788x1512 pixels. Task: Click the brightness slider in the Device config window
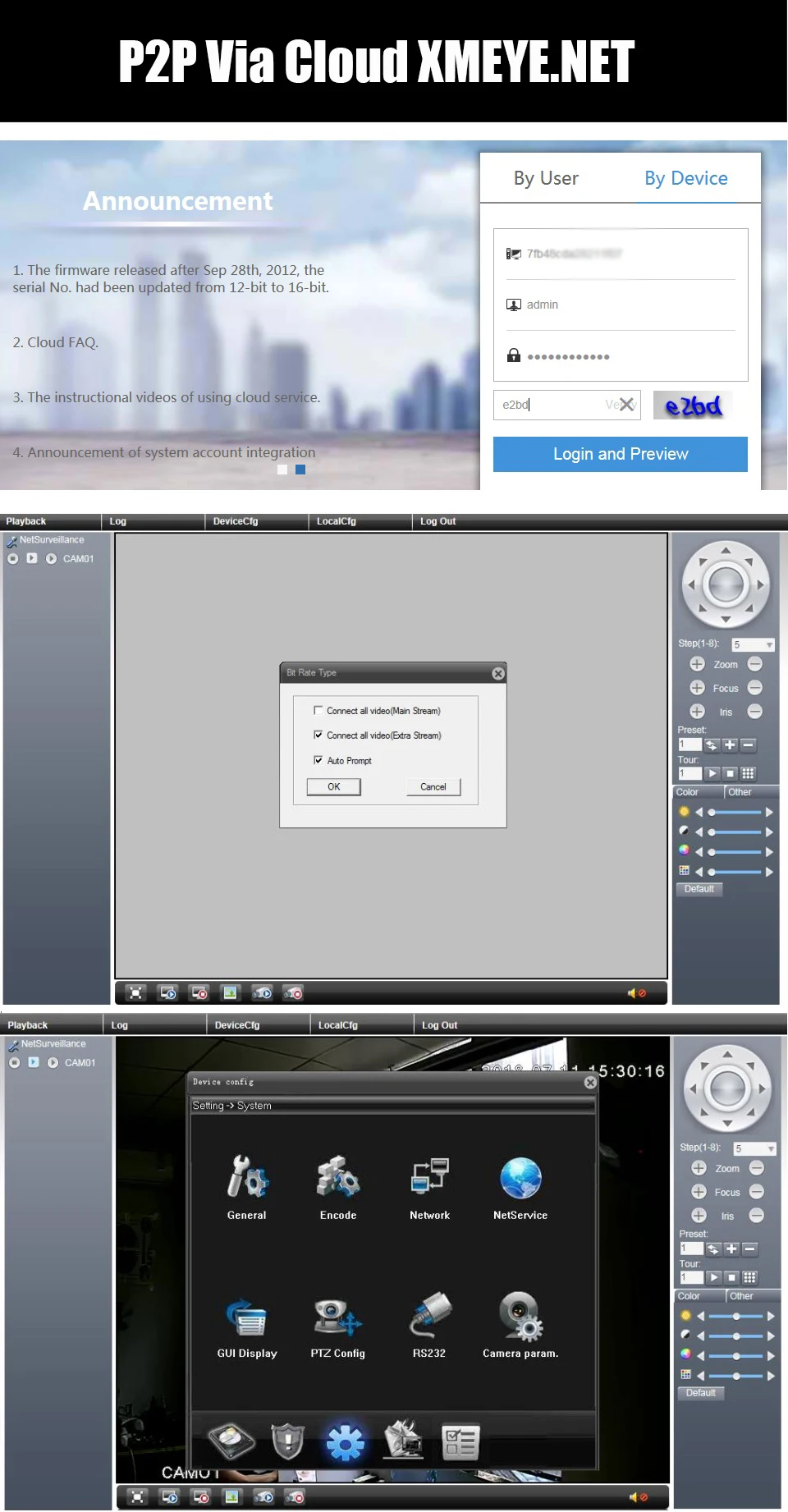[x=735, y=1316]
